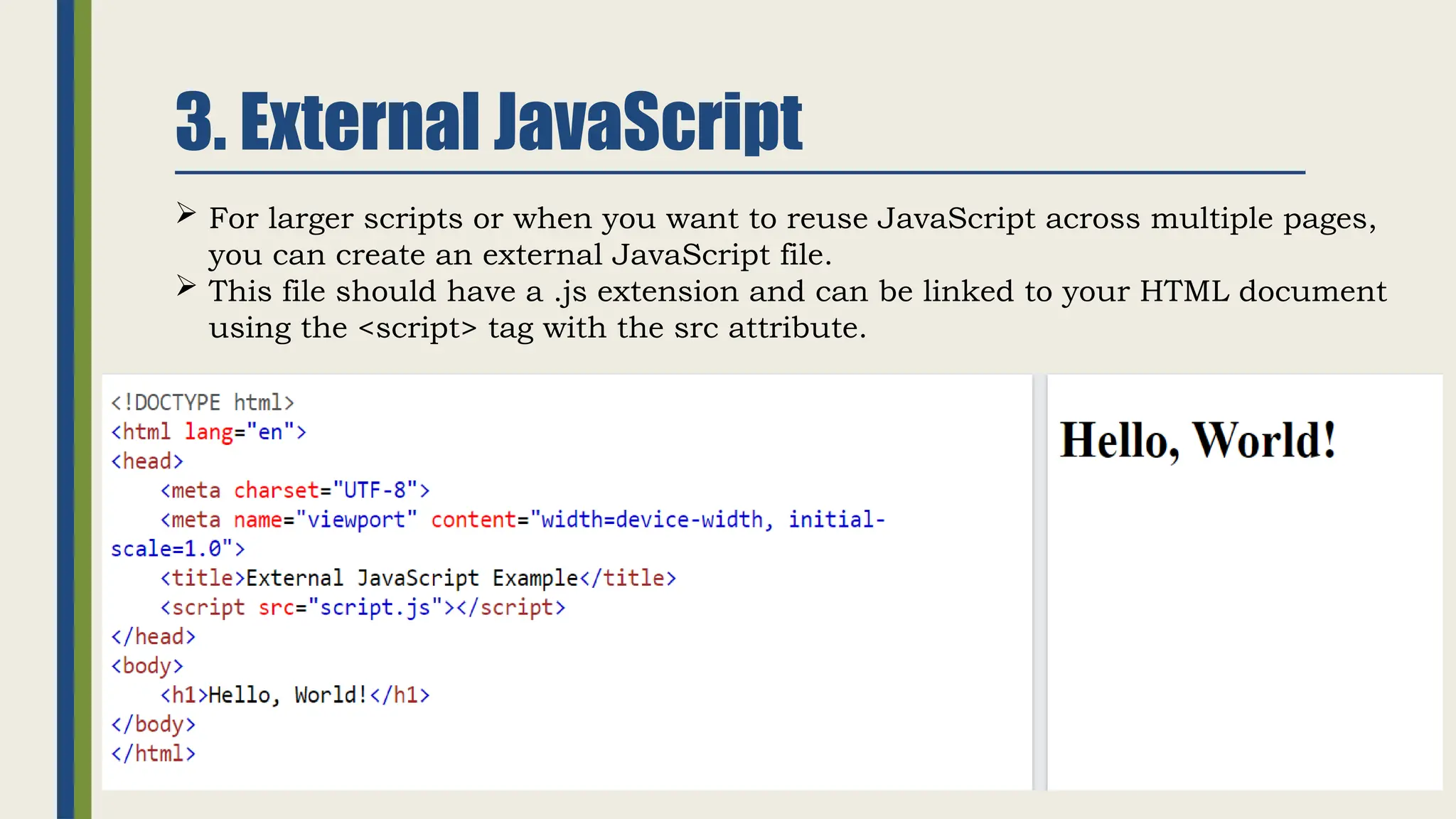Click the closing '</body>' tag line
The height and width of the screenshot is (819, 1456).
153,724
